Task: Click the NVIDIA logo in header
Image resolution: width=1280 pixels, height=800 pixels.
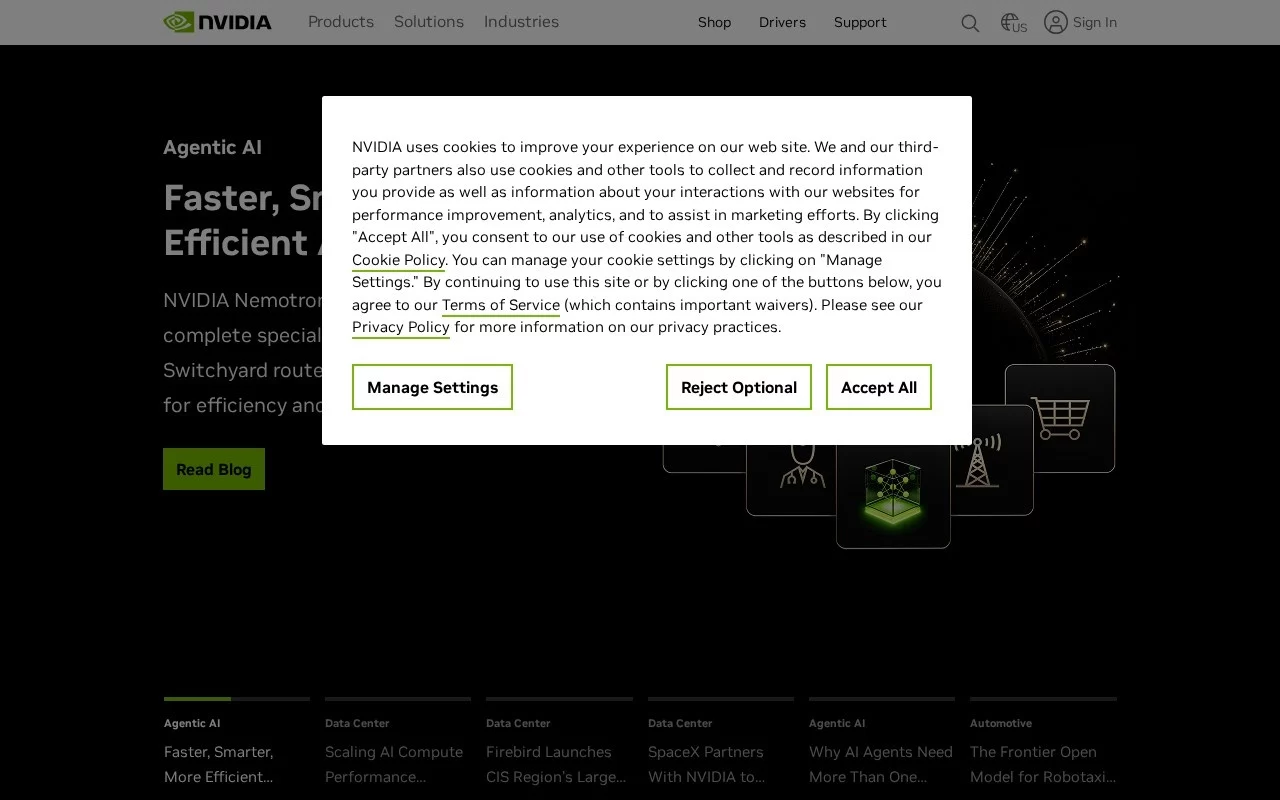Action: coord(217,22)
